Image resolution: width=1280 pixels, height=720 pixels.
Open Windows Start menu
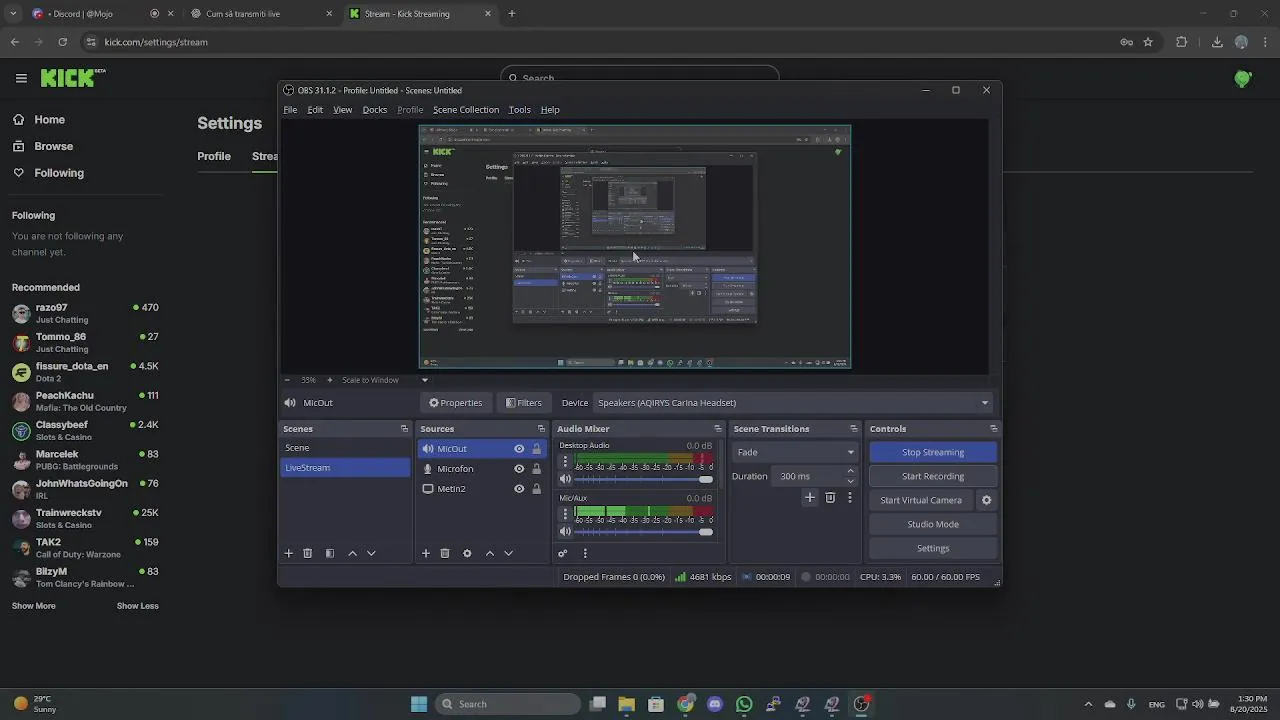pos(419,704)
